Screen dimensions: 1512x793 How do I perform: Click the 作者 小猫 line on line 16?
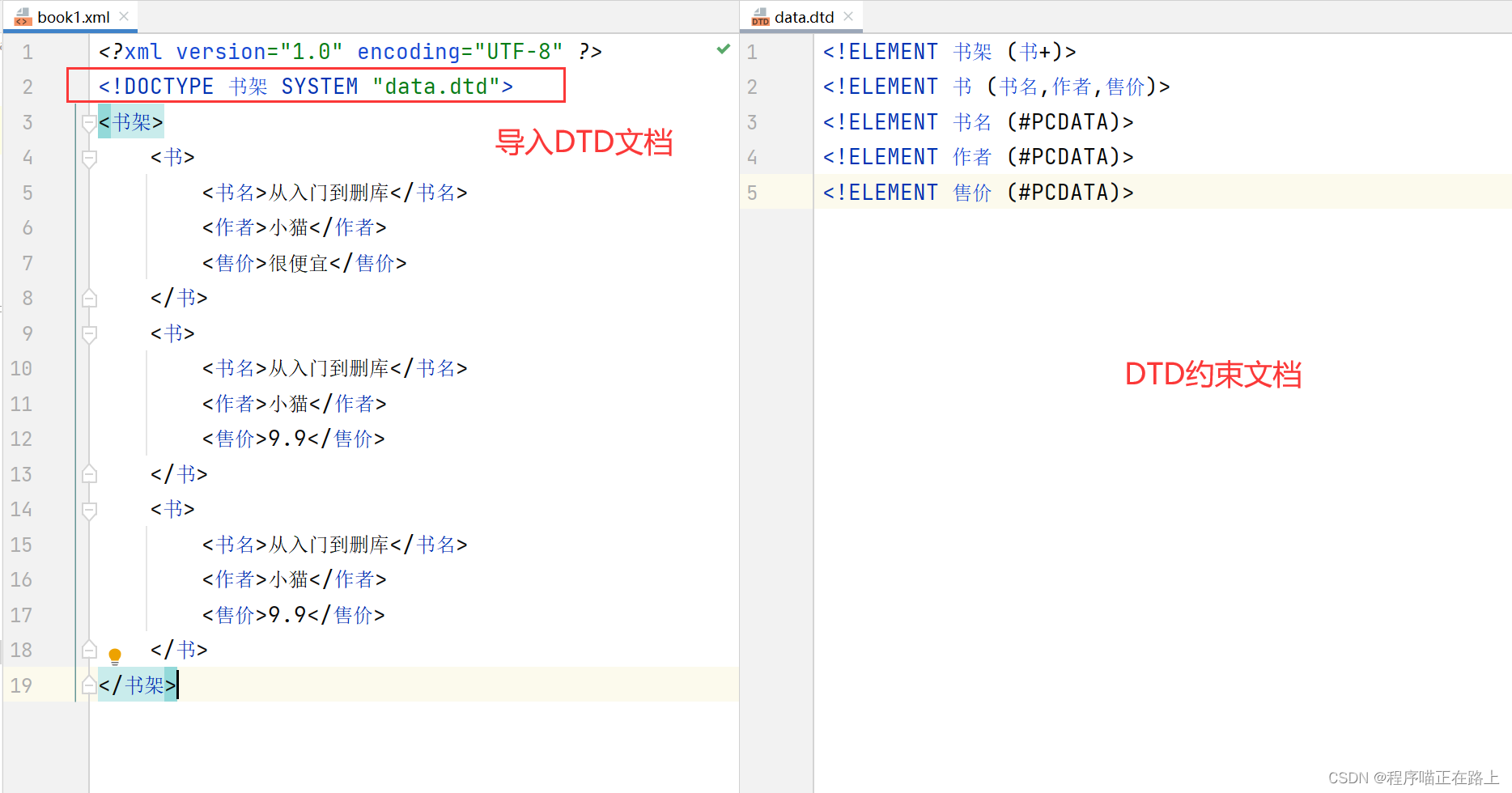coord(294,579)
